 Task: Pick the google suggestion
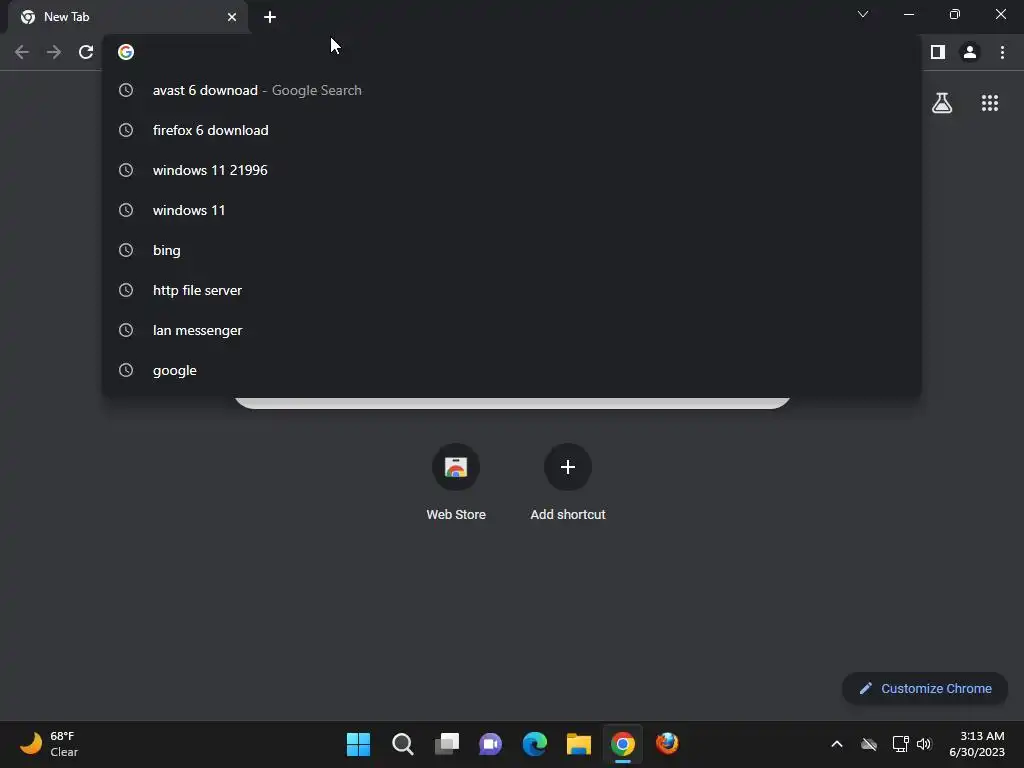(512, 370)
